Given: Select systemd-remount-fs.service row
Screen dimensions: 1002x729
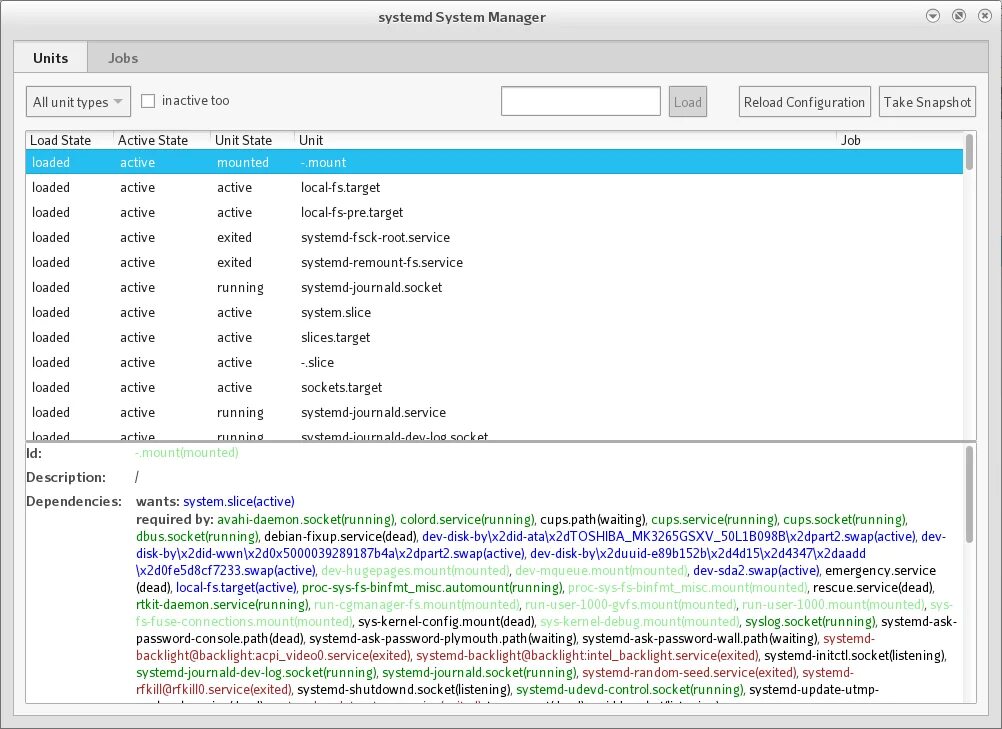Looking at the screenshot, I should (x=494, y=262).
